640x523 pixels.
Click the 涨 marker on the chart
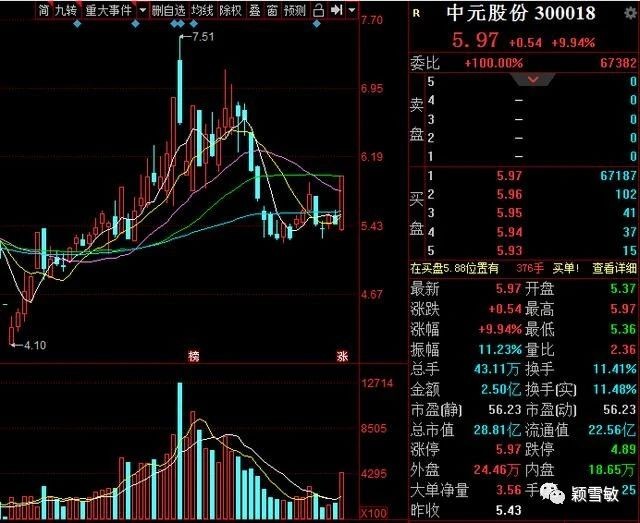pyautogui.click(x=342, y=357)
